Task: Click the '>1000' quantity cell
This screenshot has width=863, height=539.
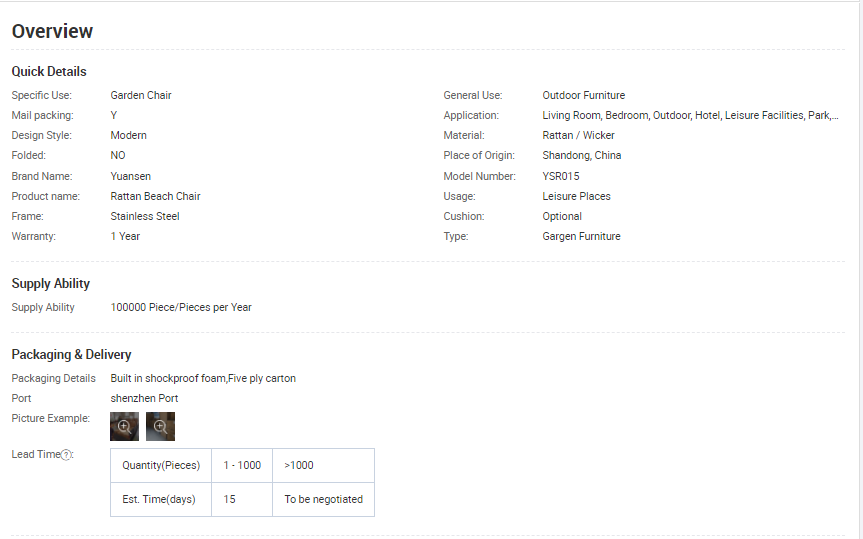Action: pyautogui.click(x=298, y=465)
